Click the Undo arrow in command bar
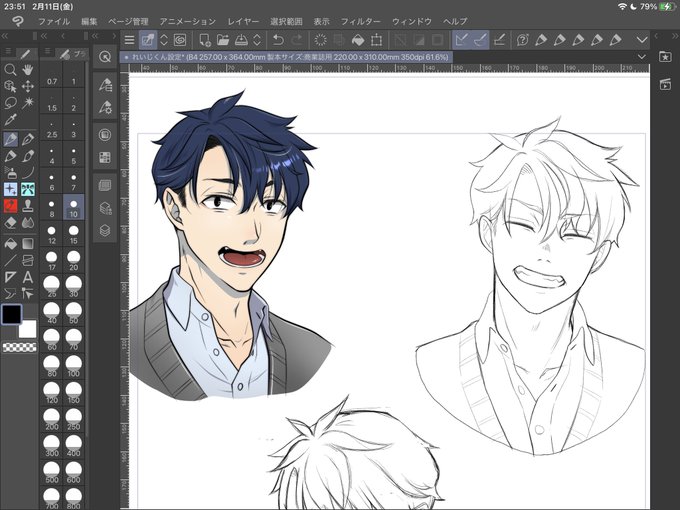 point(278,40)
